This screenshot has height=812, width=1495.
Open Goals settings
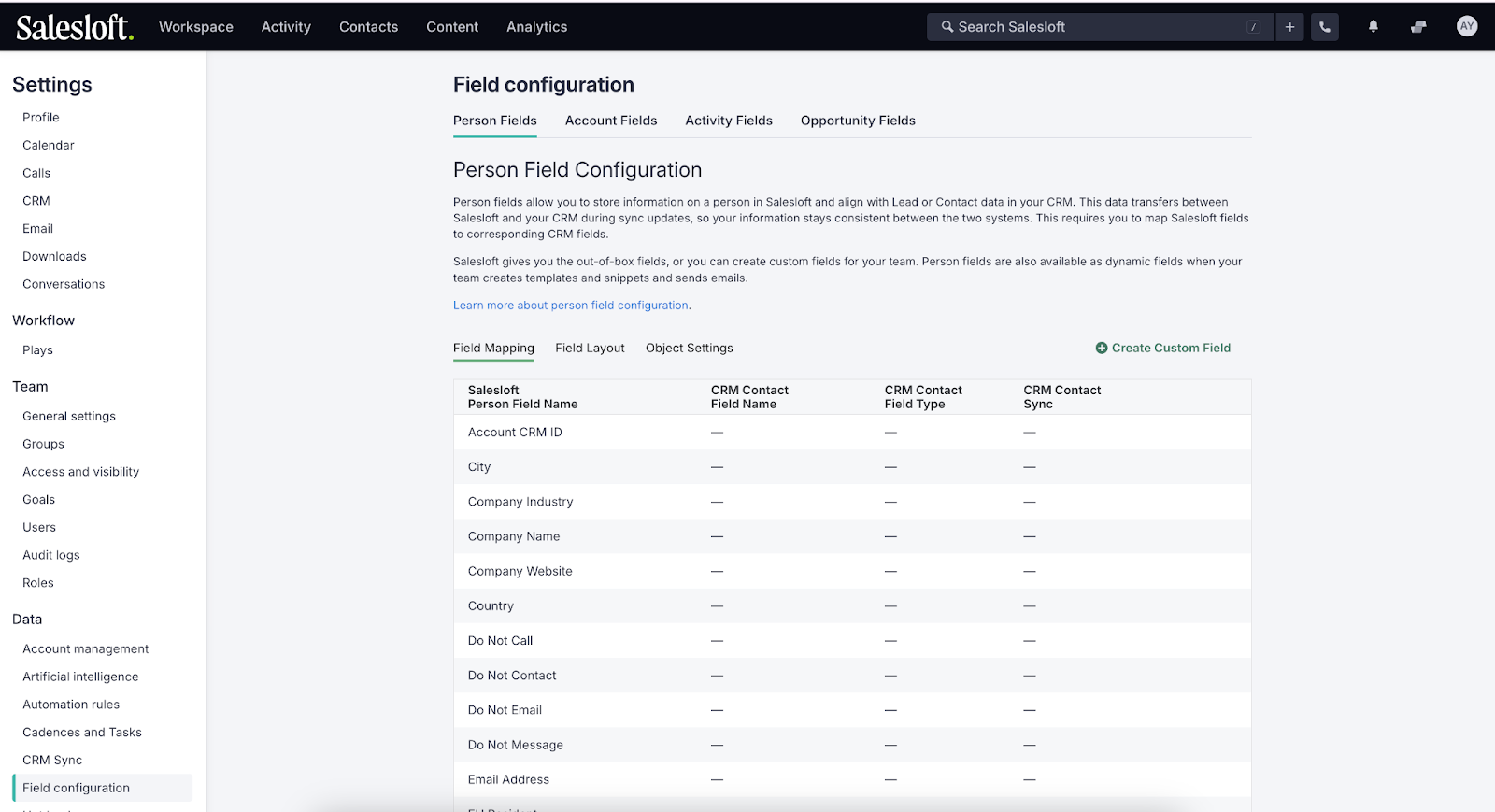[38, 500]
